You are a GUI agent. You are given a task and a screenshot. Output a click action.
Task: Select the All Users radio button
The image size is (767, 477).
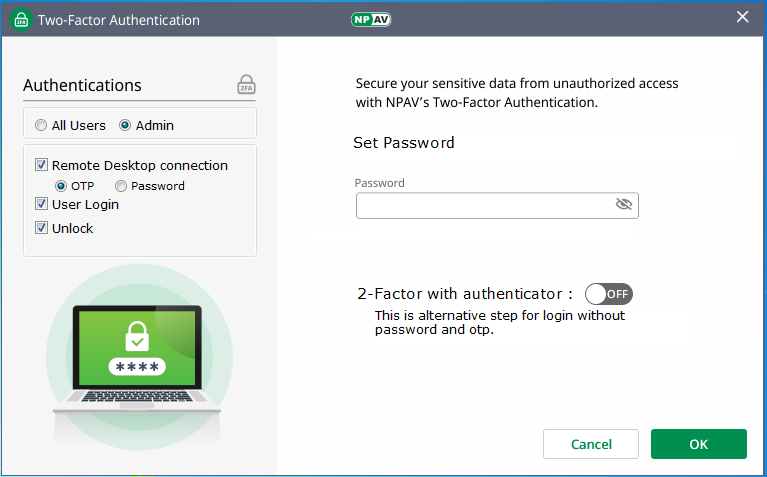tap(41, 126)
